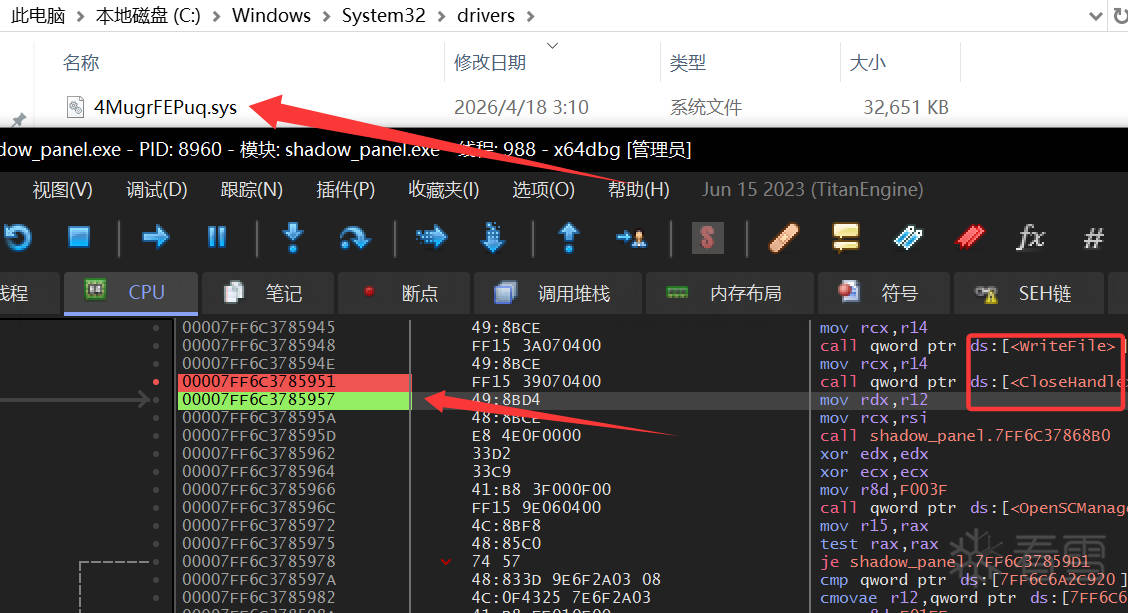Screen dimensions: 1128x613
Task: Open functions list with the fx icon
Action: coord(1030,237)
